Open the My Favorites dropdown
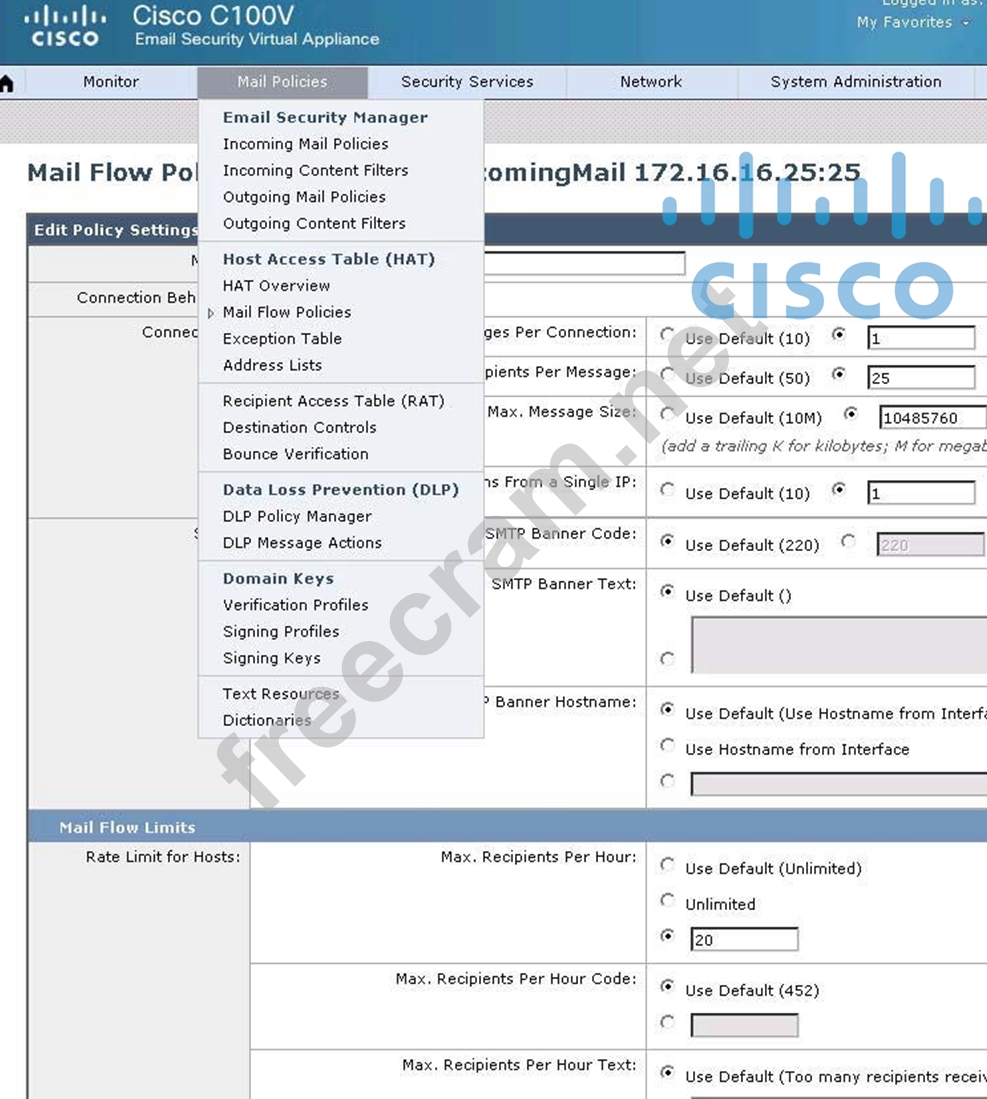Image resolution: width=987 pixels, height=1099 pixels. (912, 22)
